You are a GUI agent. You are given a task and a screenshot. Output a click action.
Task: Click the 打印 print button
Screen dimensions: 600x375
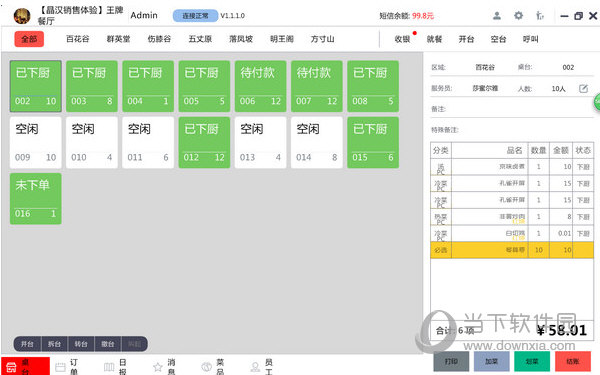click(x=451, y=361)
